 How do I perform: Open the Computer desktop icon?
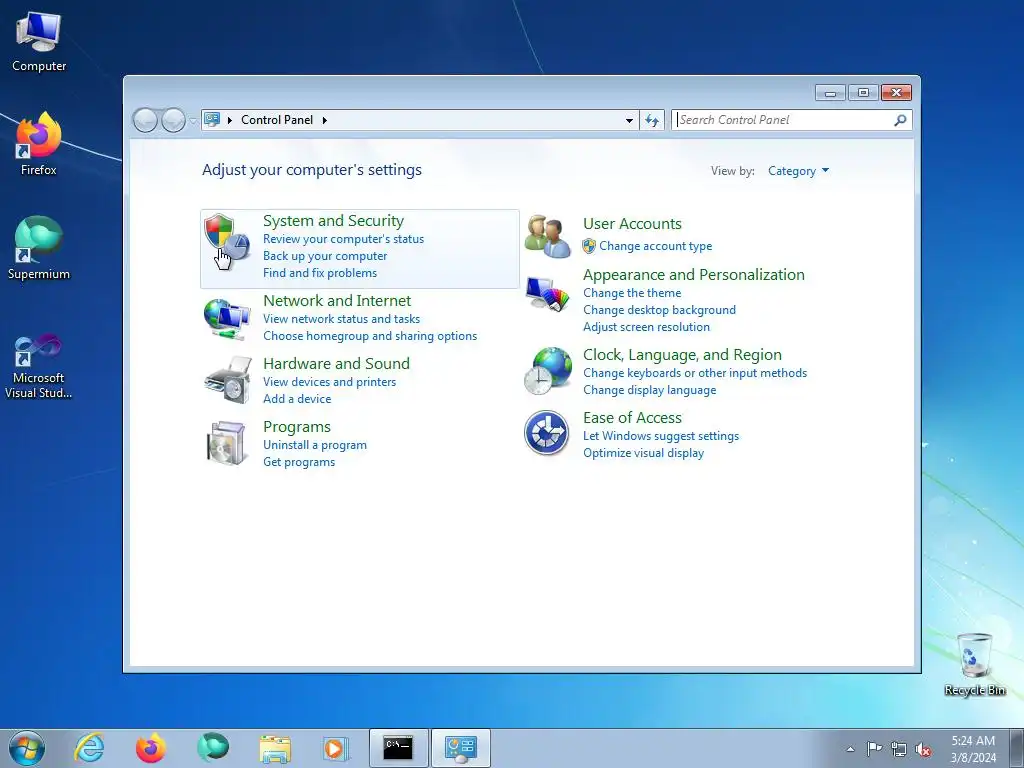click(x=39, y=42)
